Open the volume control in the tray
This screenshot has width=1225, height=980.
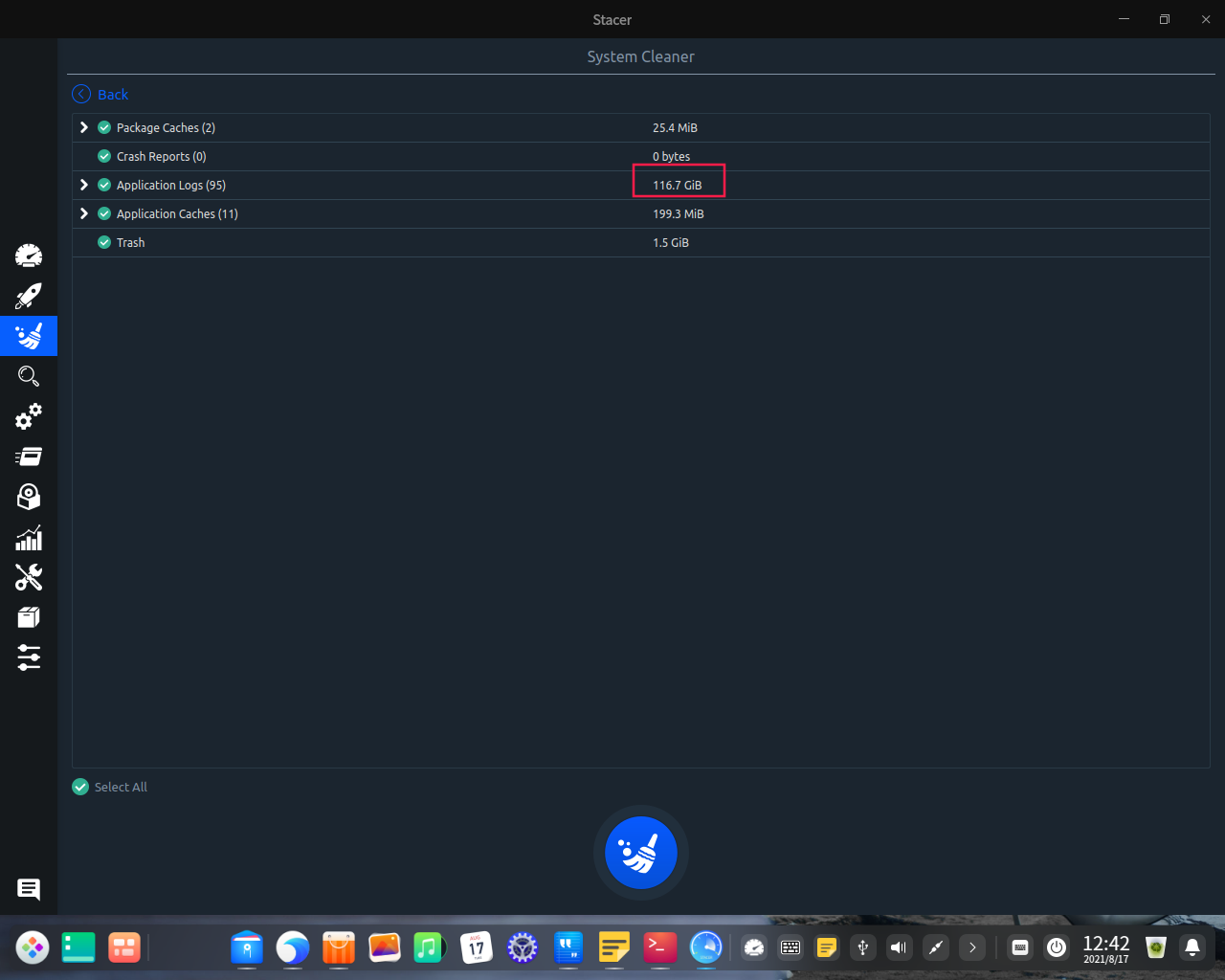point(899,947)
